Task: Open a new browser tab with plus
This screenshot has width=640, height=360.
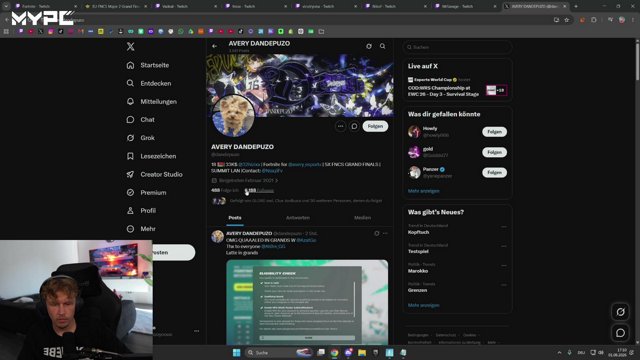Action: (576, 6)
